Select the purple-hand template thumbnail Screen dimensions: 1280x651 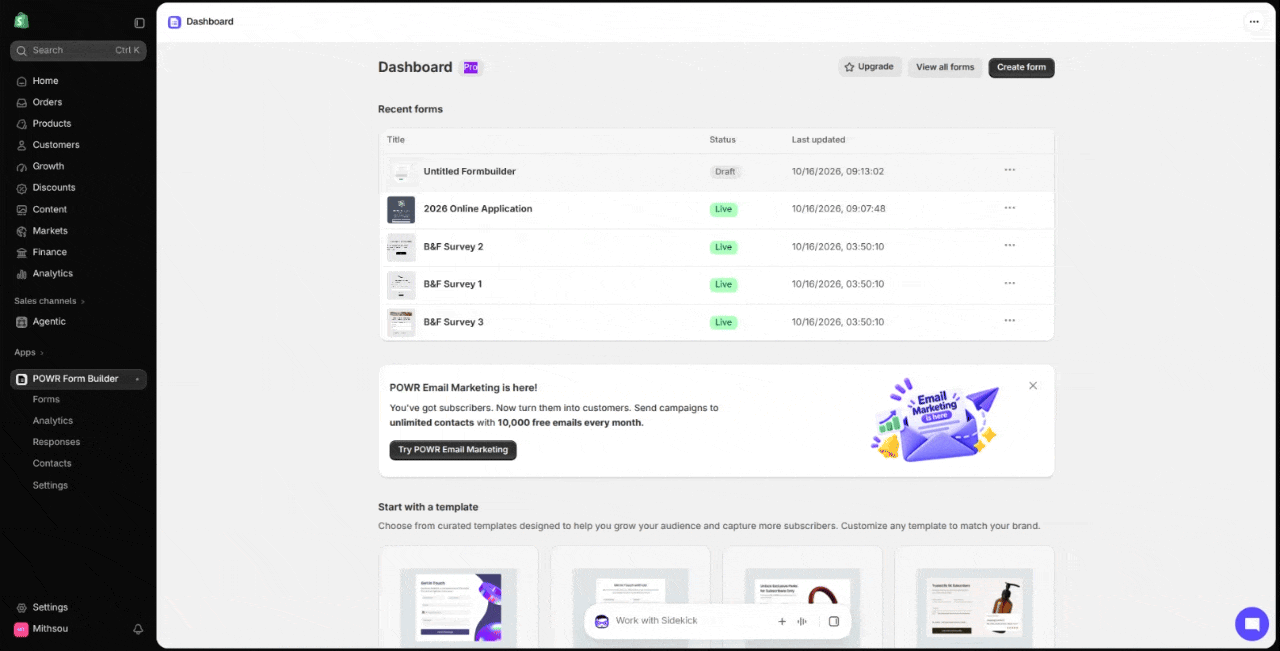[x=459, y=608]
